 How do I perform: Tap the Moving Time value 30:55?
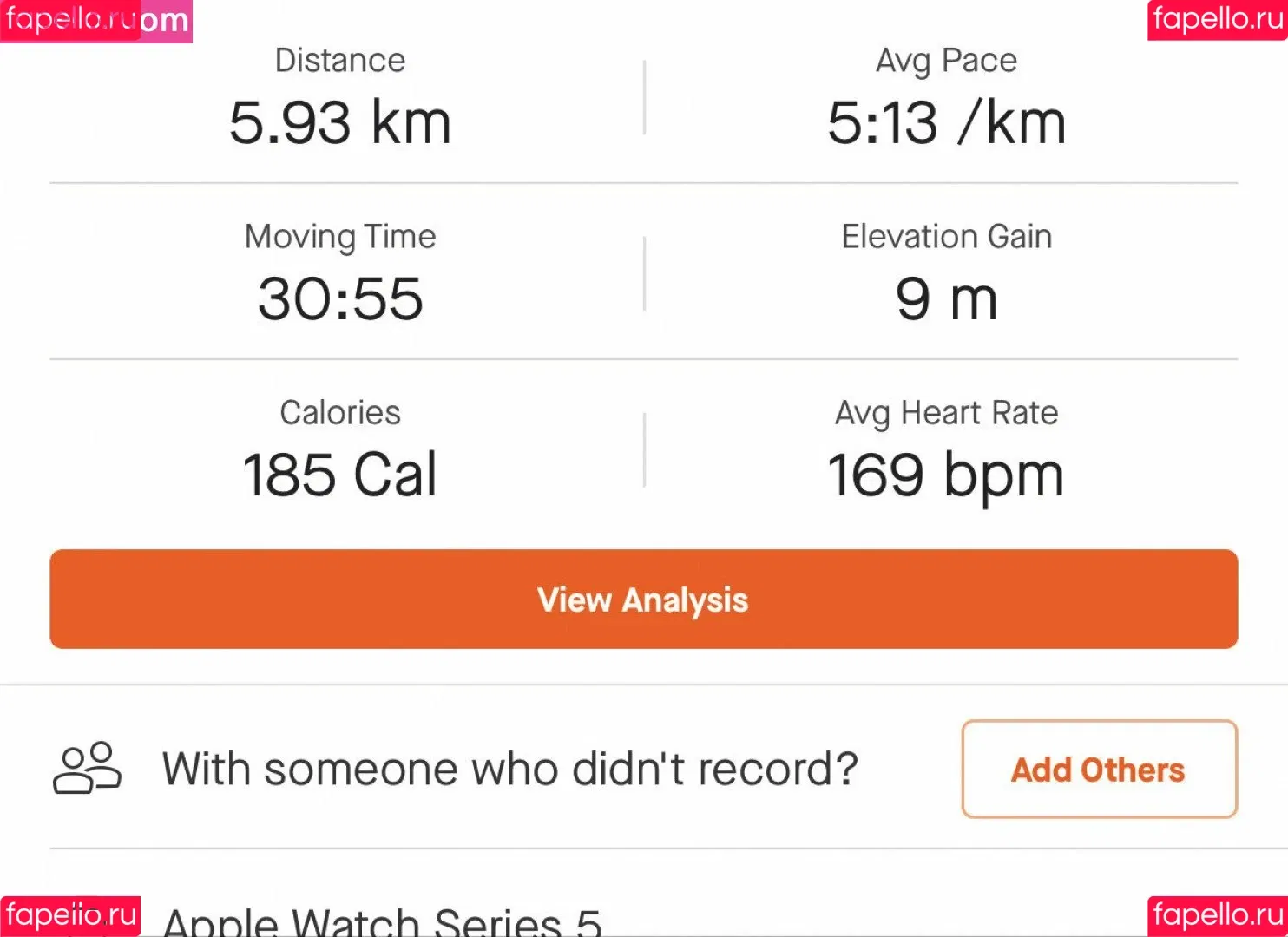coord(340,298)
